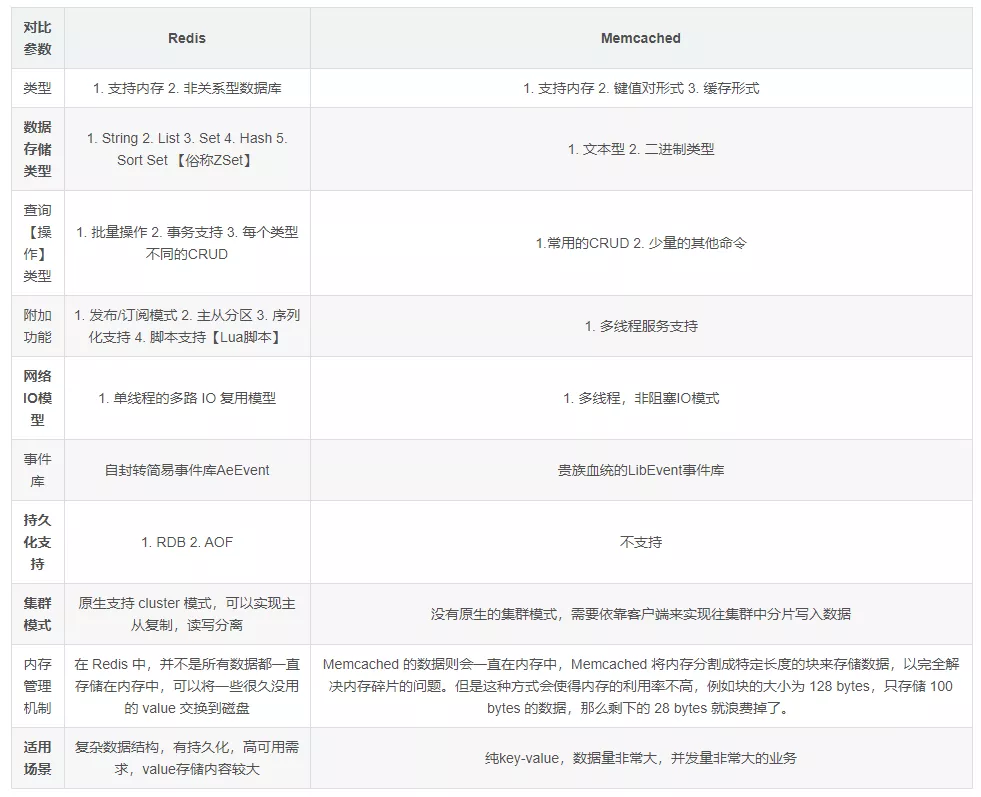Click the '不支持' cell
This screenshot has height=797, width=981.
point(641,542)
